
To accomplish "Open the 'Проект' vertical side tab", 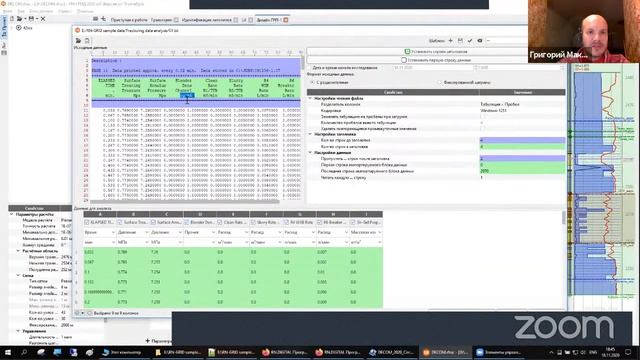I will 4,27.
